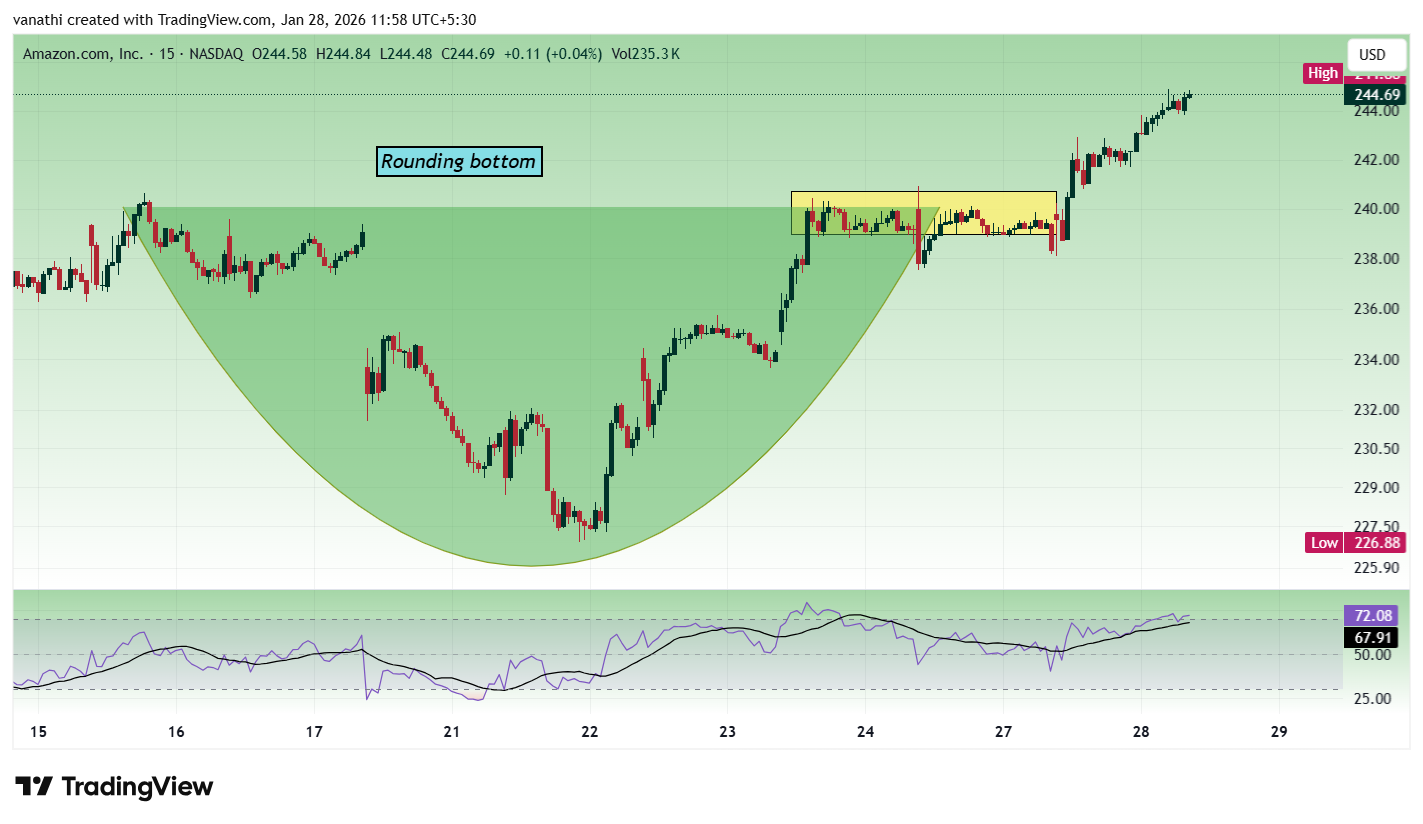Click the "Amazon.com, Inc." symbol title
Screen dimensions: 1423x824
coord(83,54)
